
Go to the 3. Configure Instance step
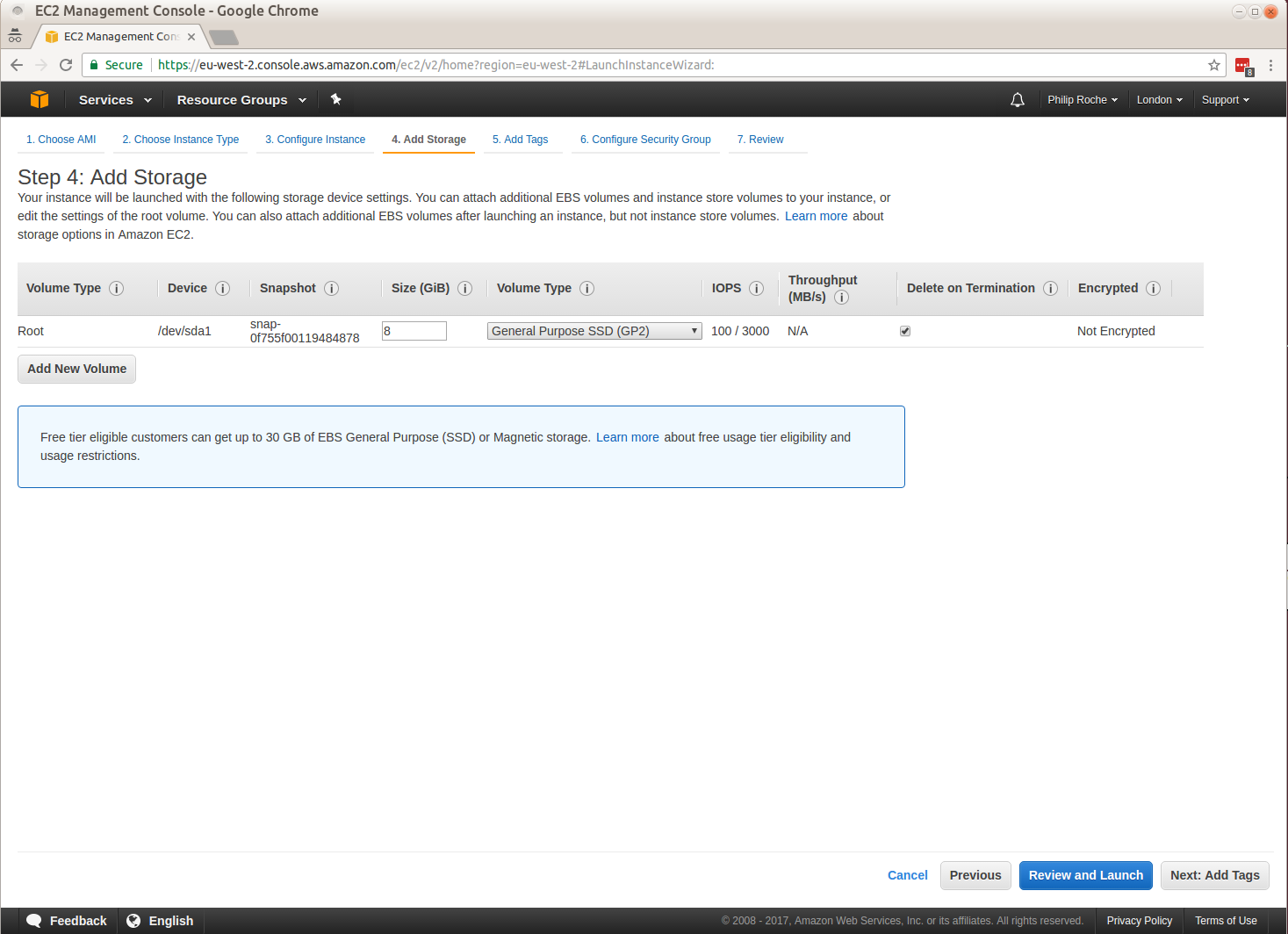(315, 140)
